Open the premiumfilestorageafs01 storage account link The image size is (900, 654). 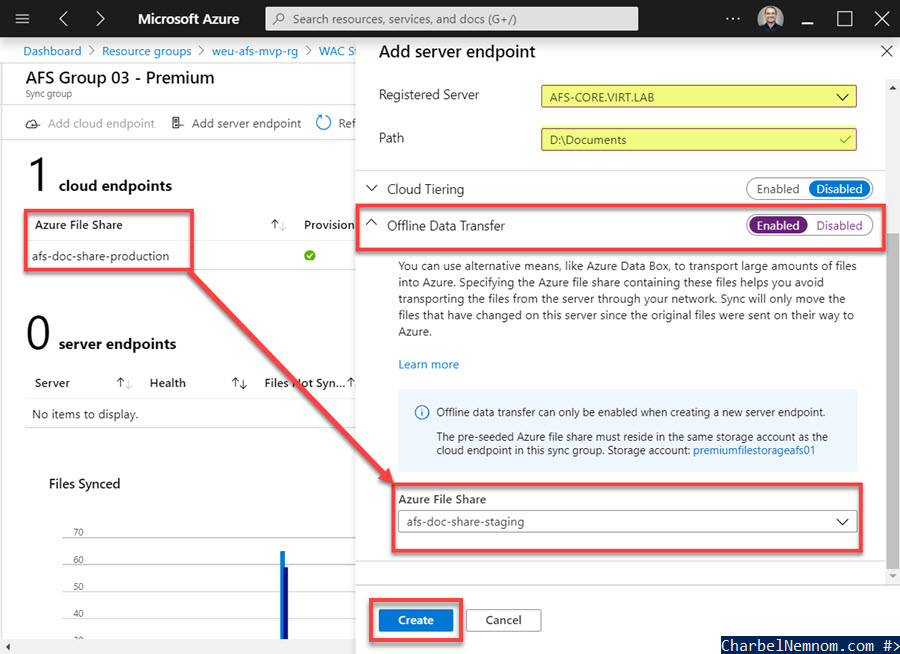(x=754, y=450)
